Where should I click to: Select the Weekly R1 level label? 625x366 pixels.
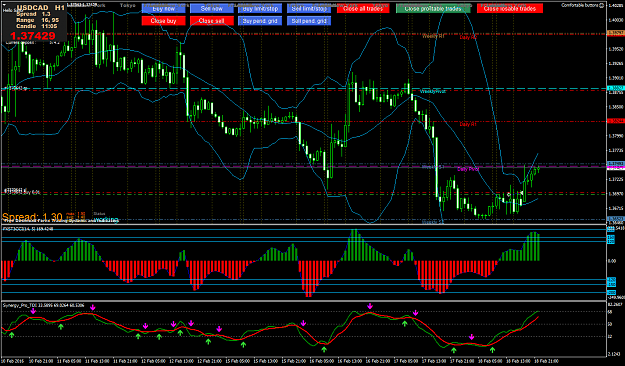click(433, 36)
